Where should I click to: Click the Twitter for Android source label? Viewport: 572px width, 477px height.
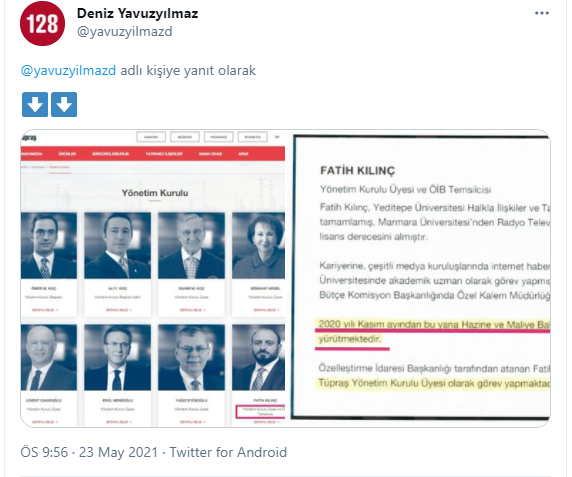coord(228,452)
